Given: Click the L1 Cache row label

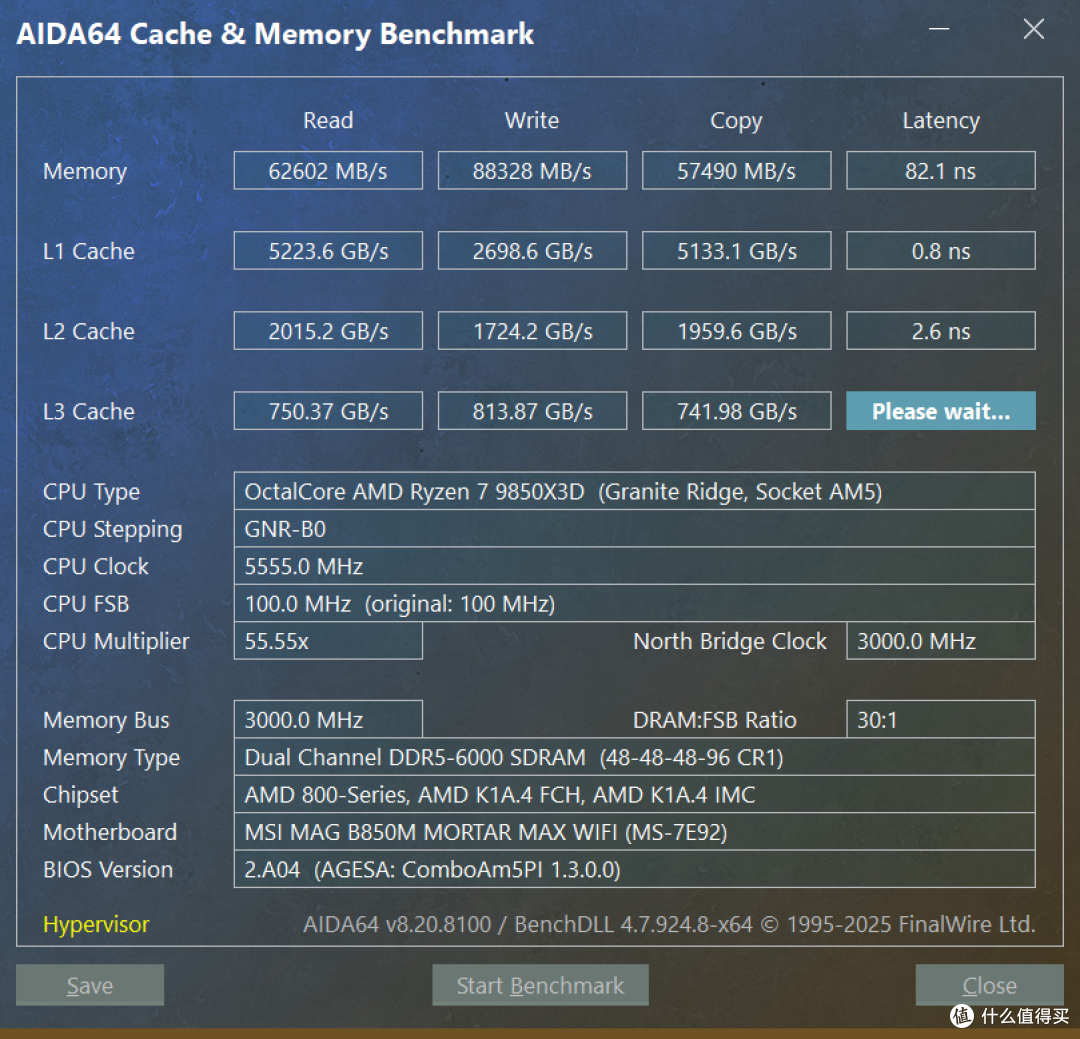Looking at the screenshot, I should point(89,251).
